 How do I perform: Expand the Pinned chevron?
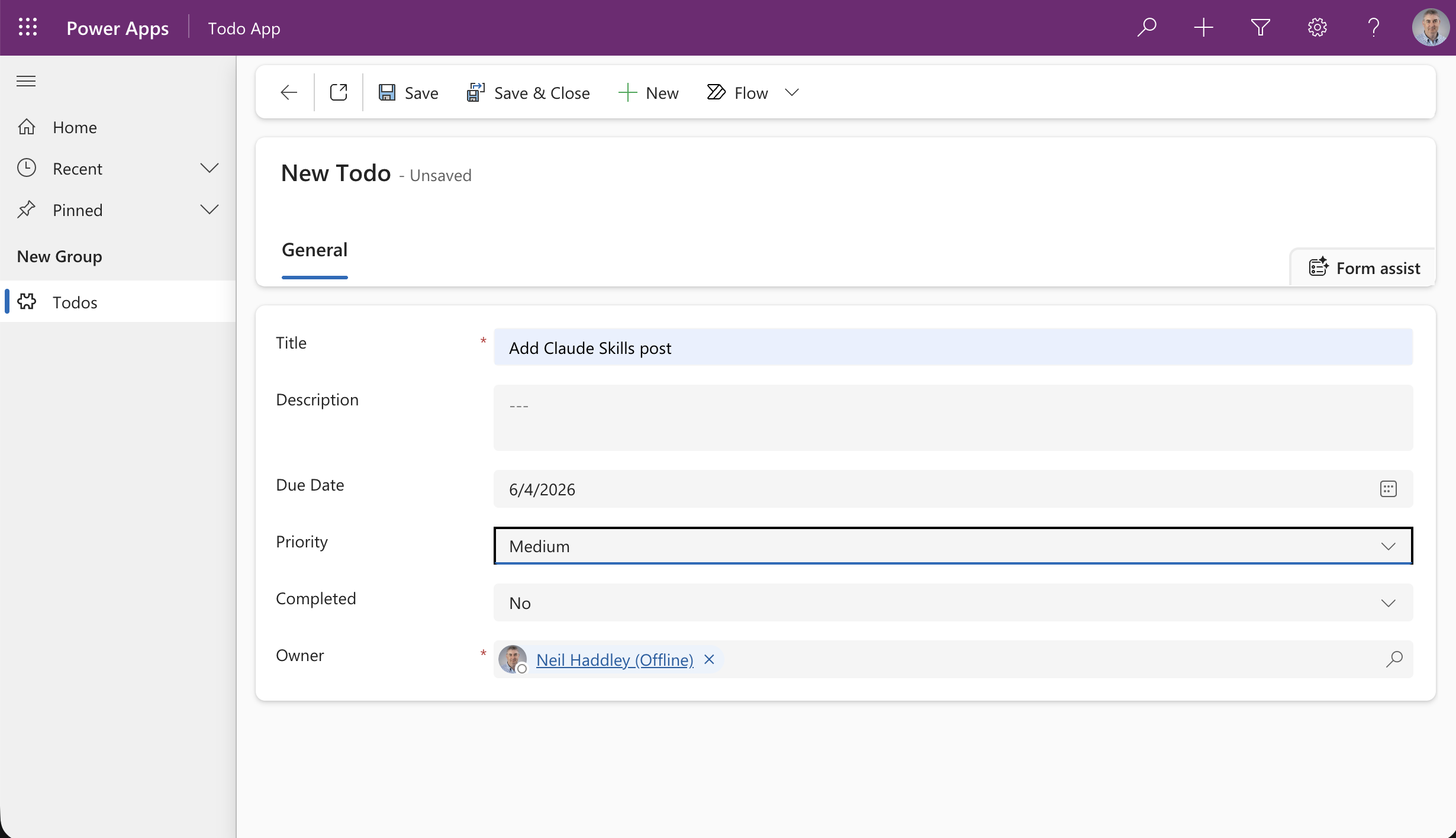click(210, 209)
